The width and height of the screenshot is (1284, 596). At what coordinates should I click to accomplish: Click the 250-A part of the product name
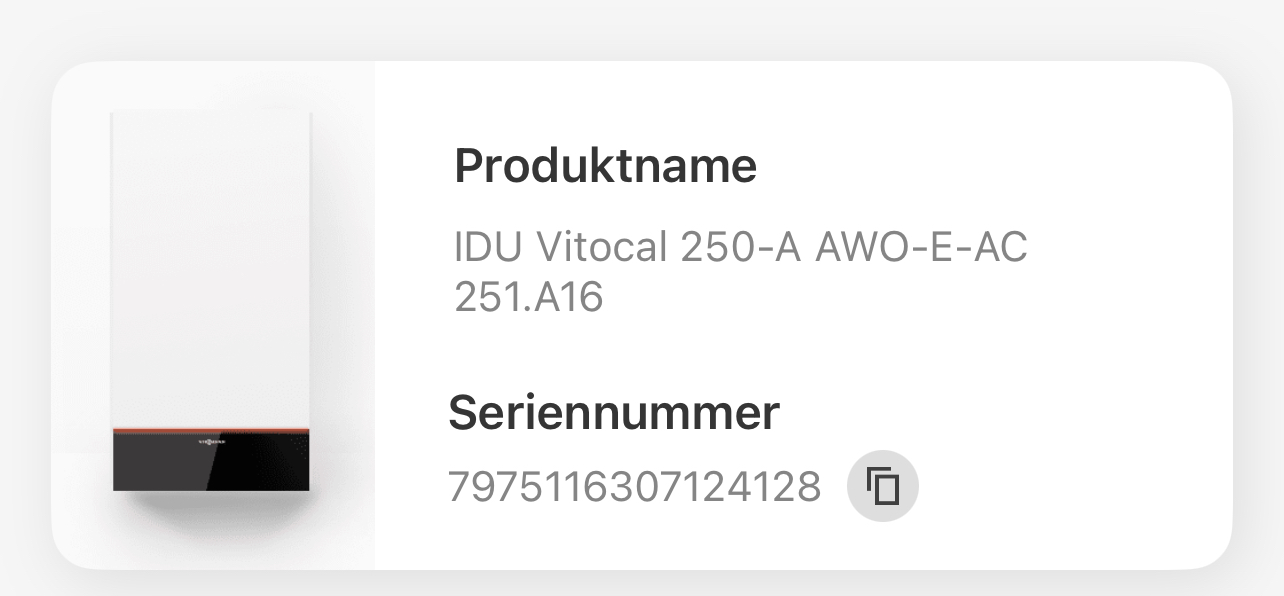pyautogui.click(x=742, y=248)
